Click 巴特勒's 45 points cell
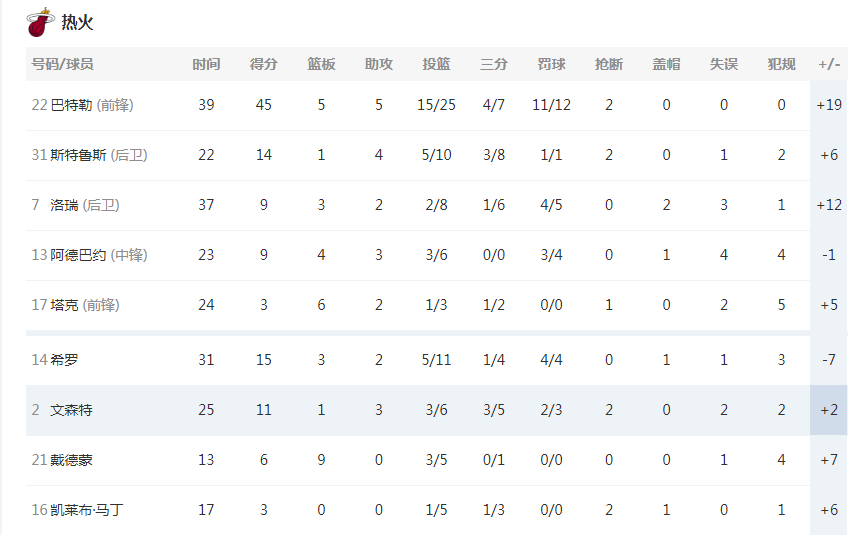This screenshot has height=535, width=851. (264, 105)
